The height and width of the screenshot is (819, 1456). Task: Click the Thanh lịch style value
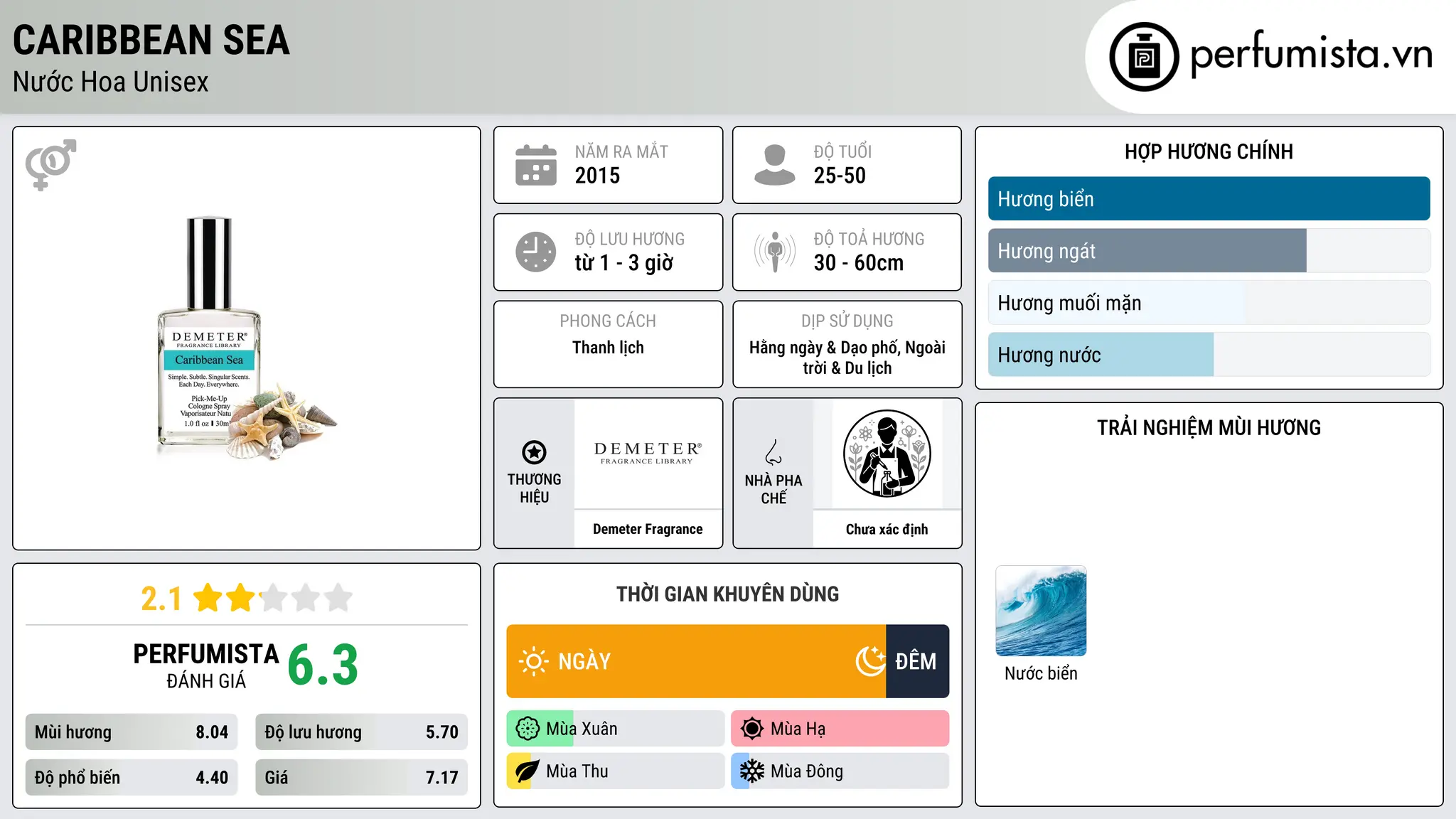pyautogui.click(x=608, y=348)
